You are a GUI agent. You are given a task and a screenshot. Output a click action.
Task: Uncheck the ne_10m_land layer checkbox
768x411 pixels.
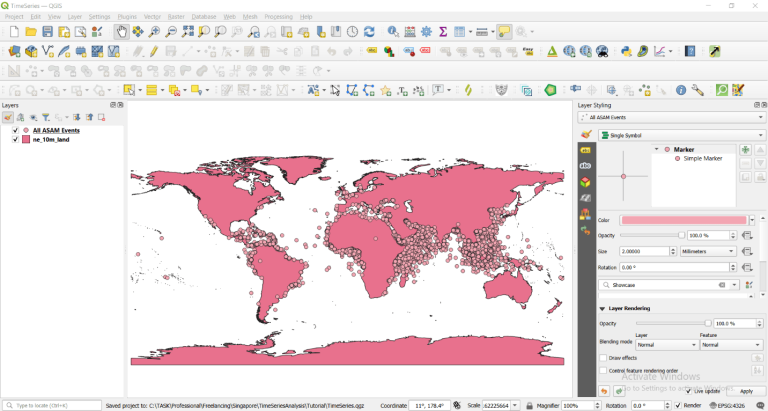click(15, 139)
